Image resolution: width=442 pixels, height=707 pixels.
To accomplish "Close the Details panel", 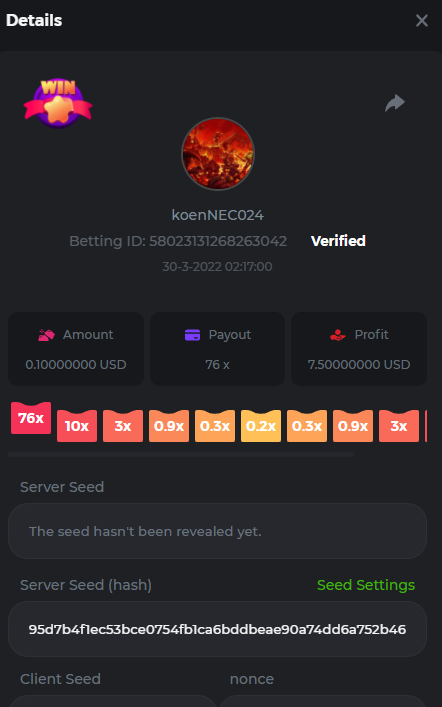I will pos(421,20).
